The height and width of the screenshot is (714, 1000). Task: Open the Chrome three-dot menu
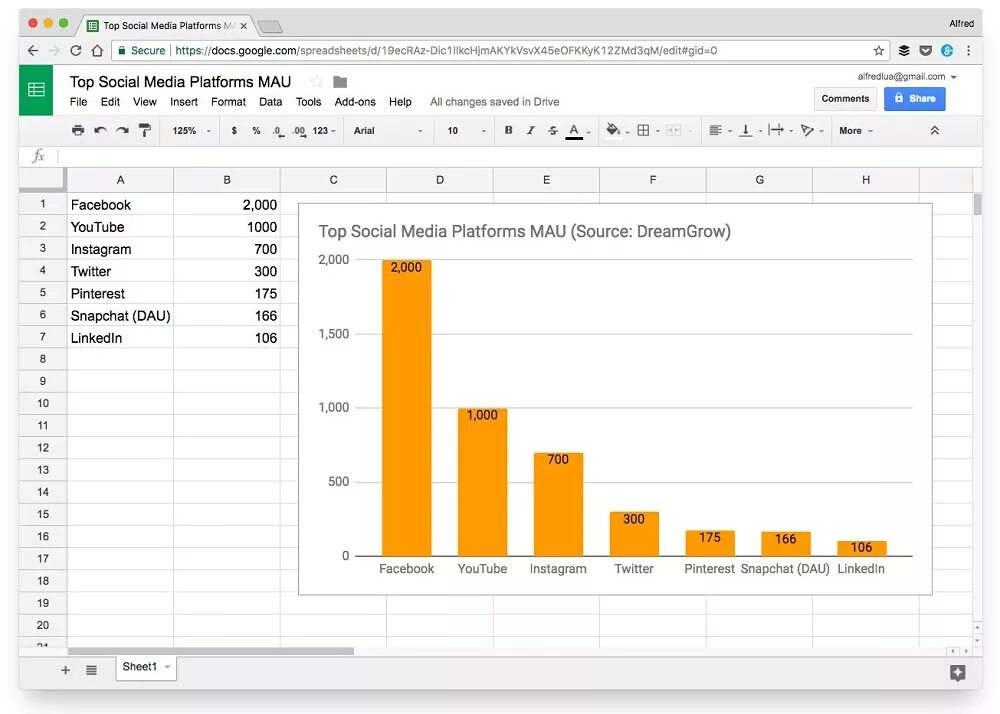968,50
